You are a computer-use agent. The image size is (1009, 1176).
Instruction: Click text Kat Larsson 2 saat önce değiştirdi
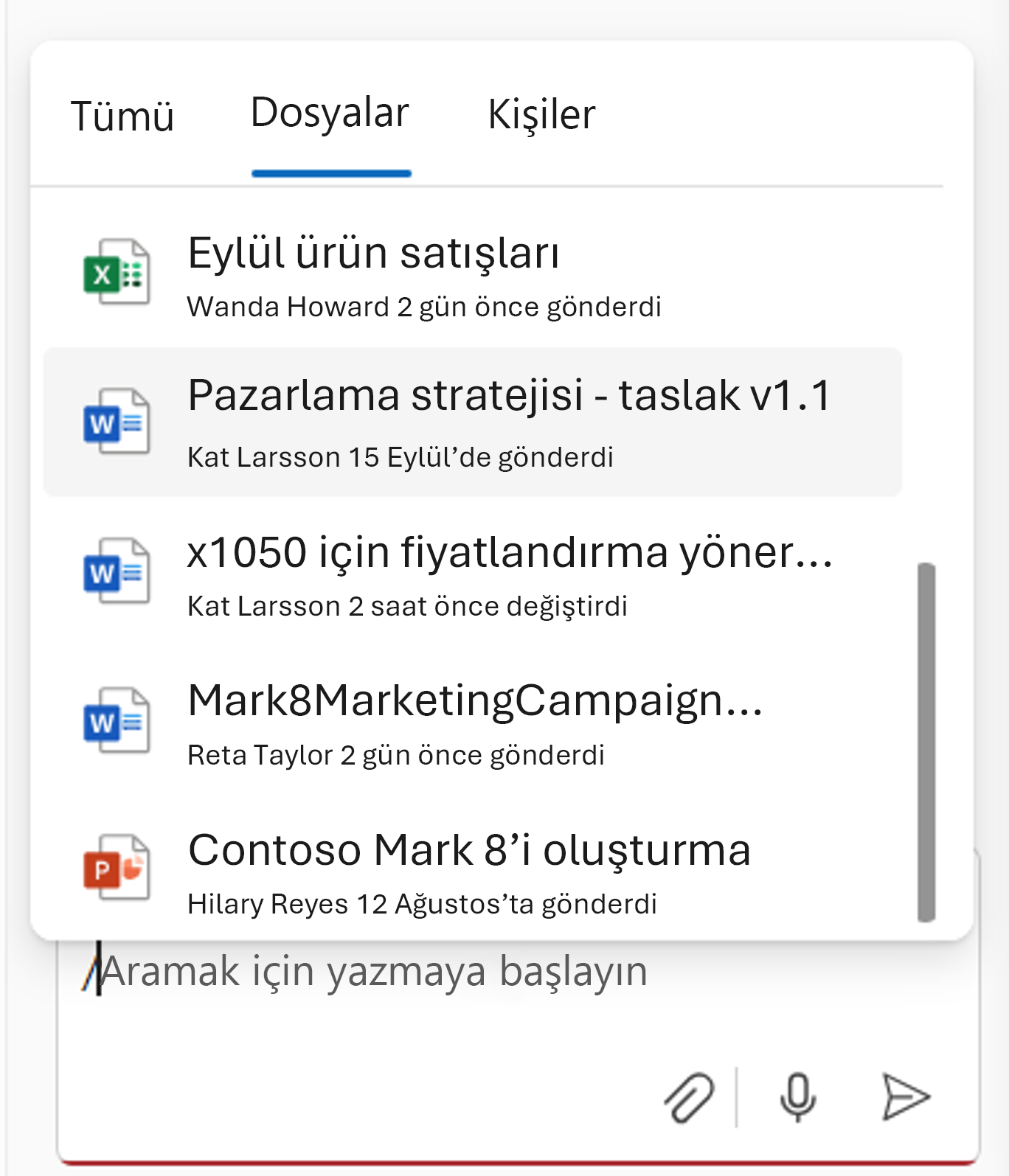(x=407, y=606)
